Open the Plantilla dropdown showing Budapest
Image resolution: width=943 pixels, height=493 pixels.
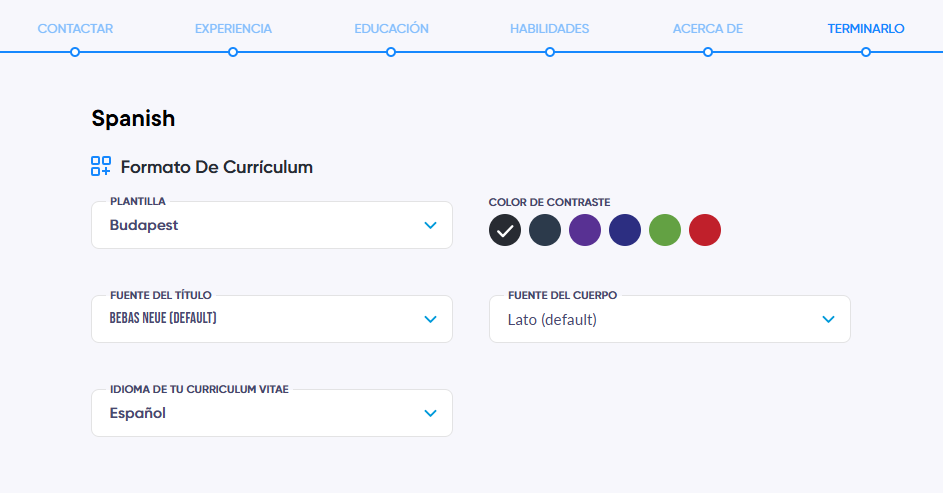[272, 225]
